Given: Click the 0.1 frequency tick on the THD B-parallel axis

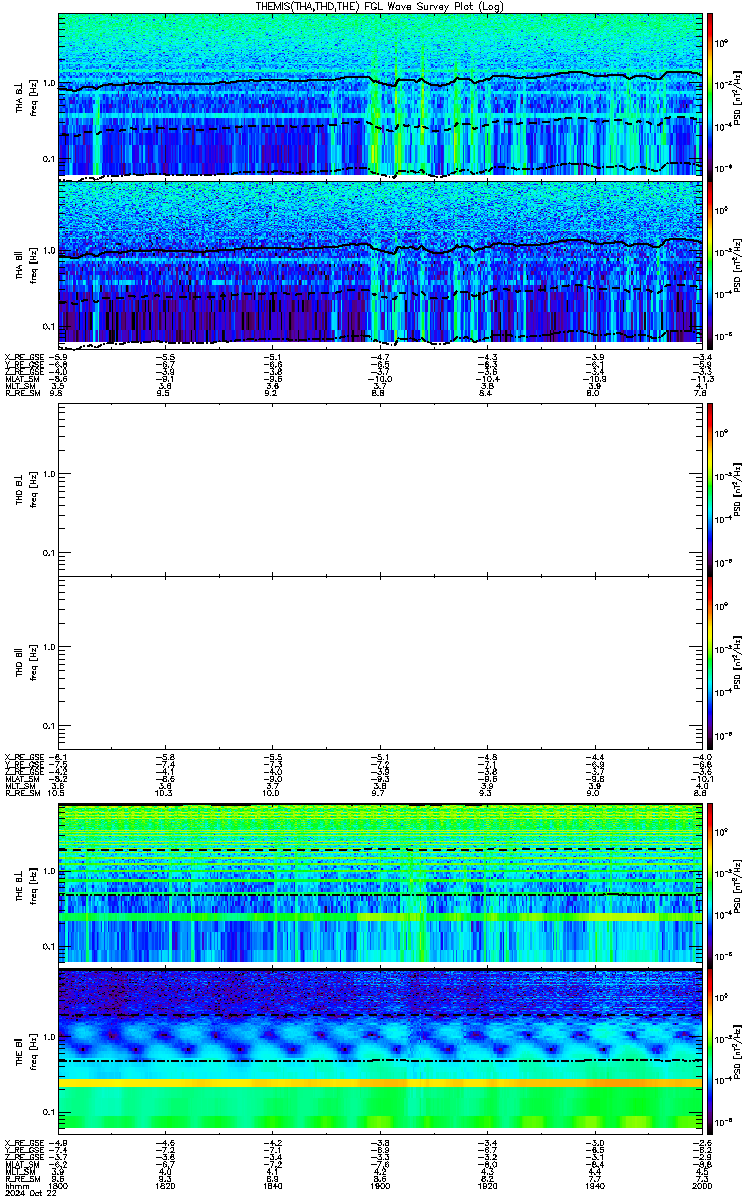Looking at the screenshot, I should [50, 726].
